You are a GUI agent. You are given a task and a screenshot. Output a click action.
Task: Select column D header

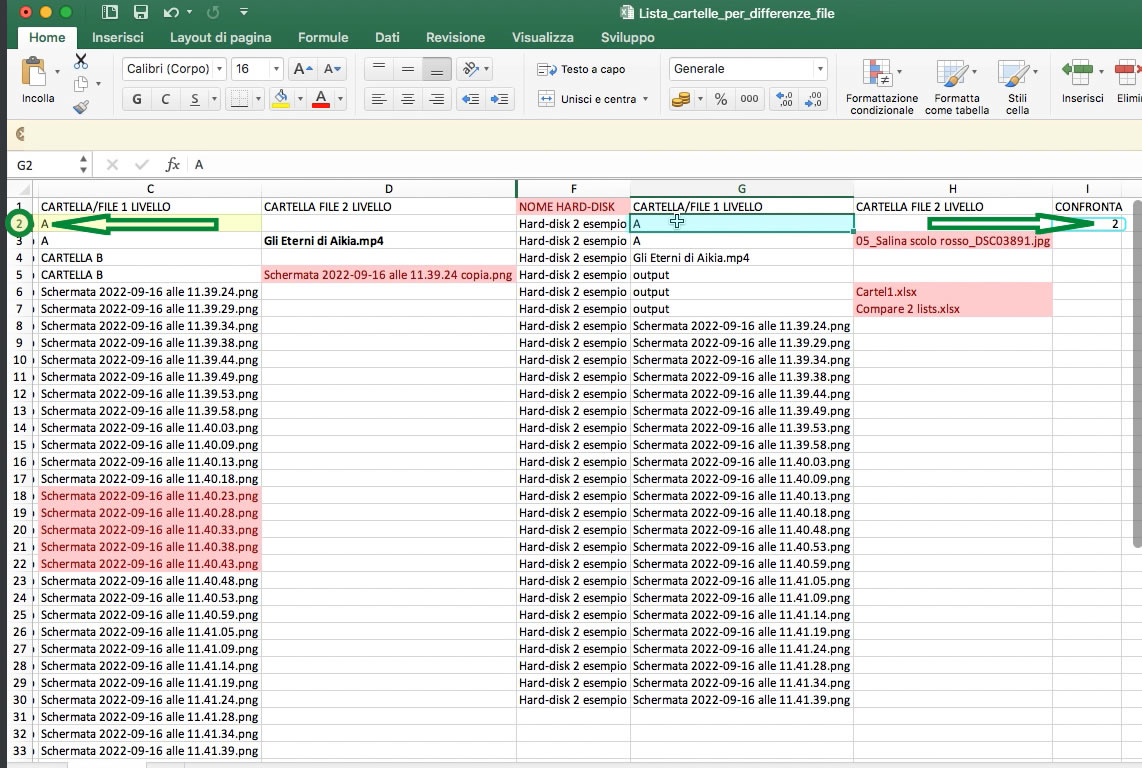pos(388,189)
